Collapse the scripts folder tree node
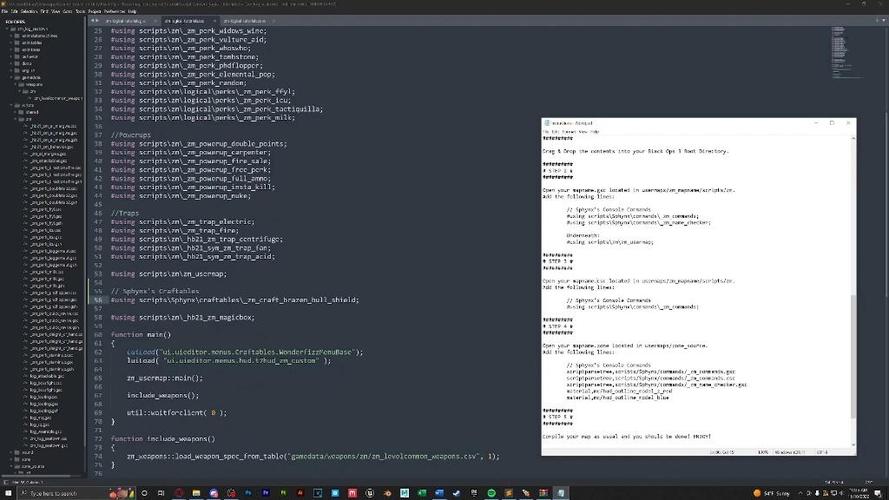 (11, 105)
